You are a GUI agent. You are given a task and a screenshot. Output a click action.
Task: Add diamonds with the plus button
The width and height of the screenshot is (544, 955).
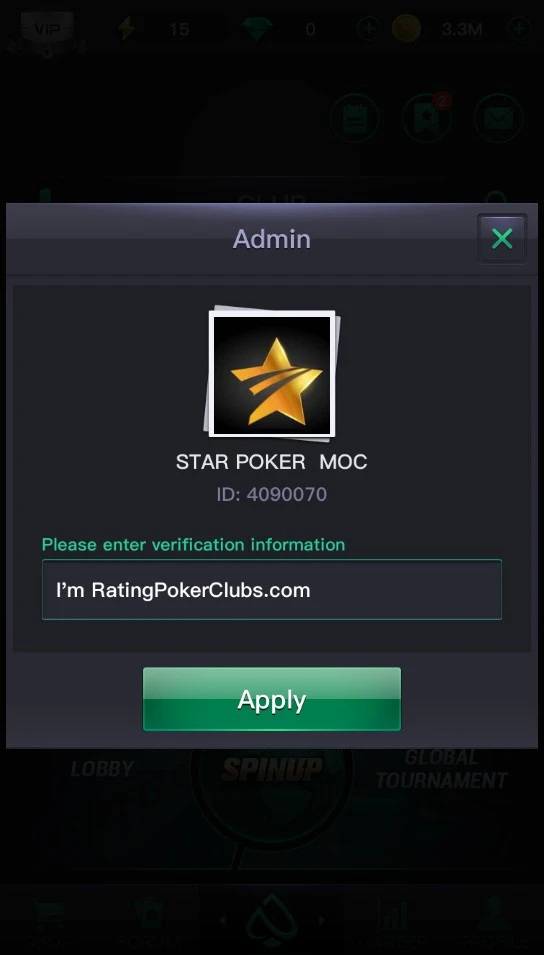369,29
